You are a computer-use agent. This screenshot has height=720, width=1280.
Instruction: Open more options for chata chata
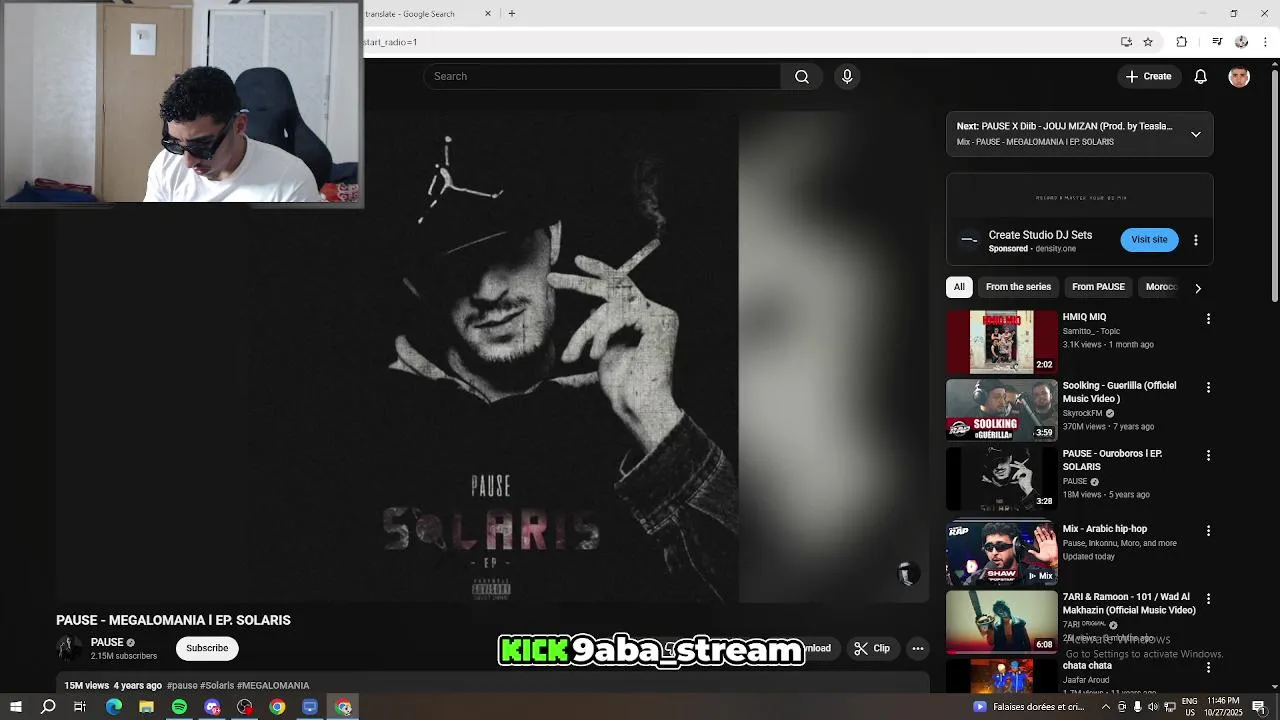tap(1208, 667)
